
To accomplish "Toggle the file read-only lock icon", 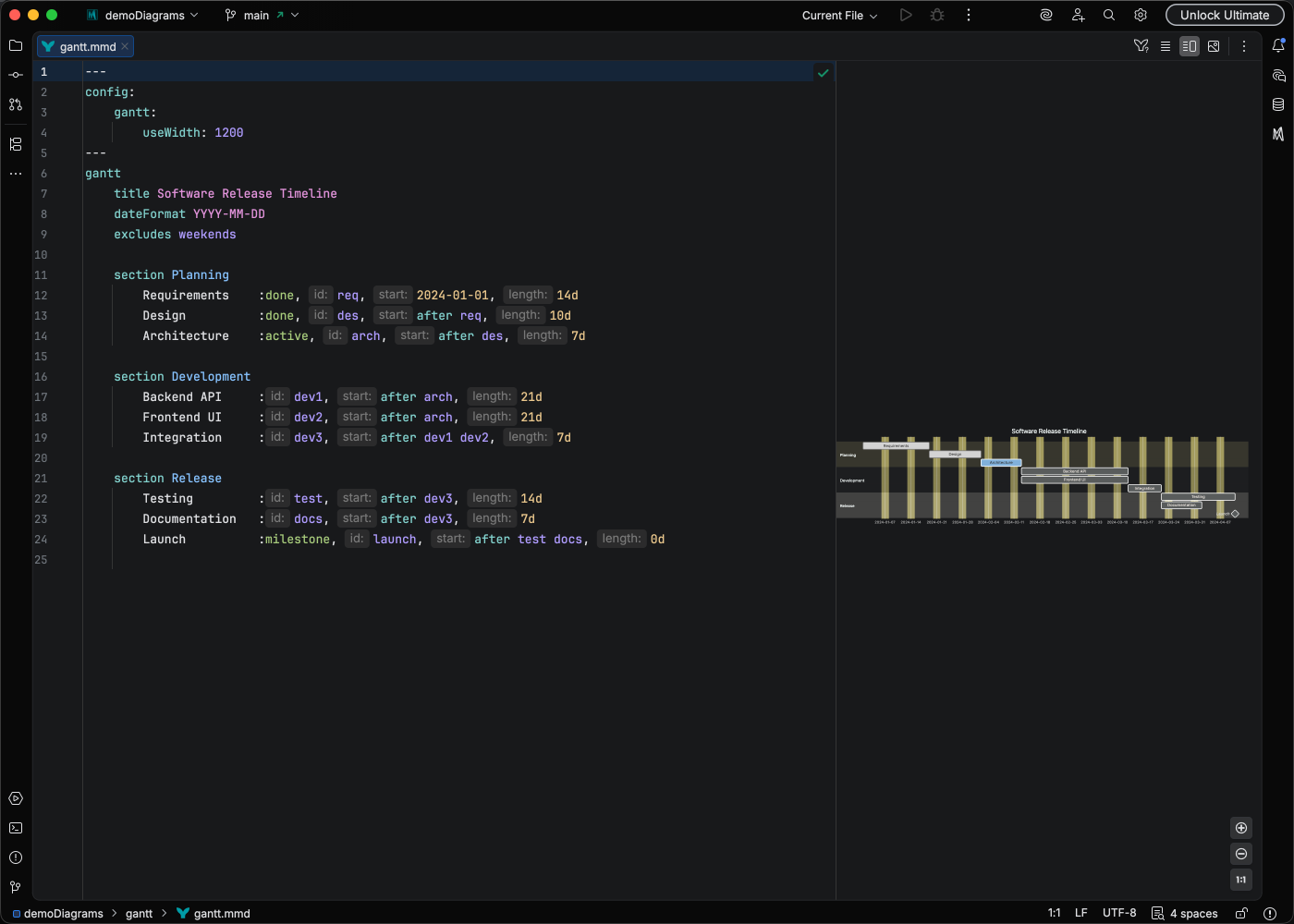I will (1242, 913).
